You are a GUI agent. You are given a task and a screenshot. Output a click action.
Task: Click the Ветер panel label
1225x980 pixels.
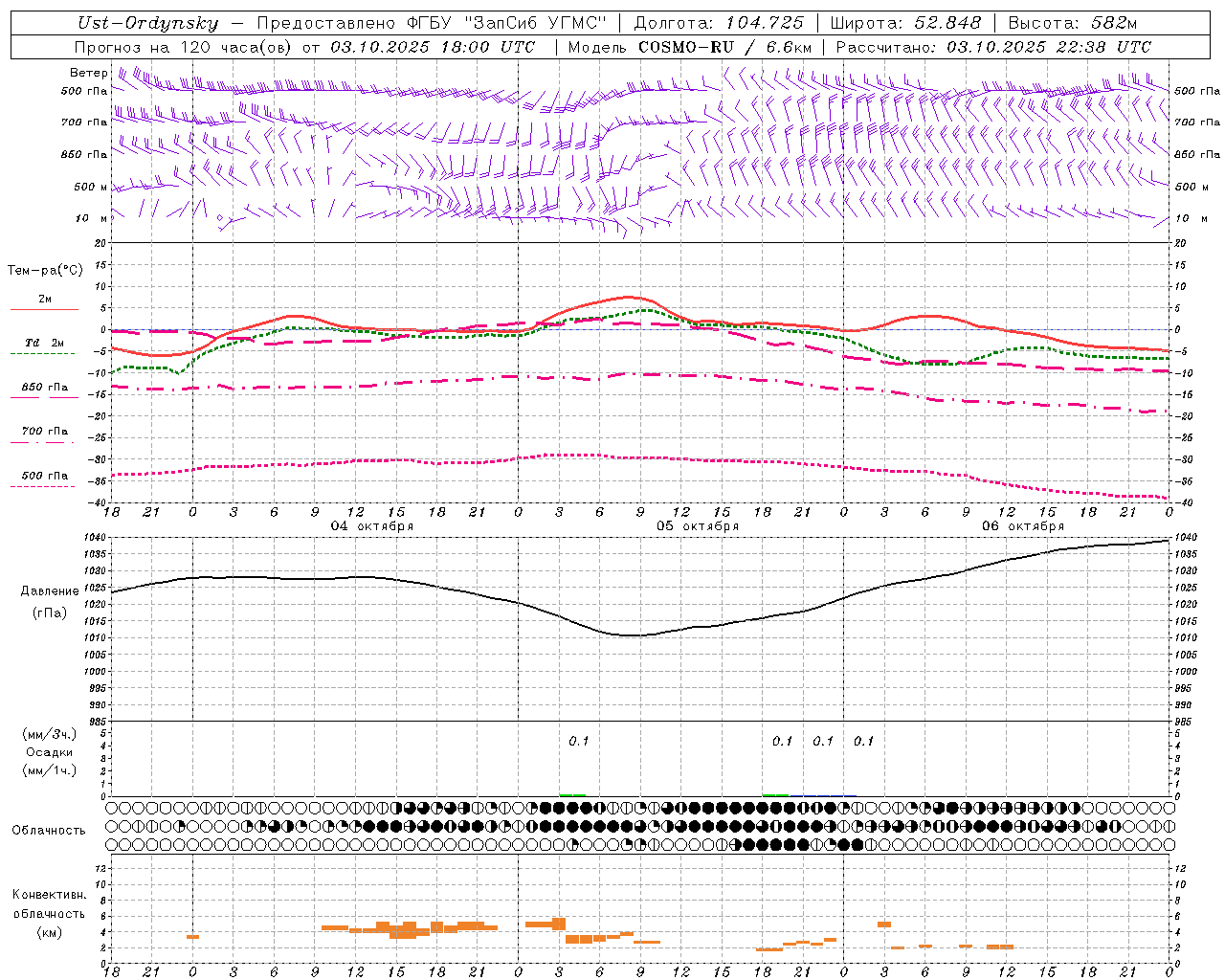[x=89, y=73]
